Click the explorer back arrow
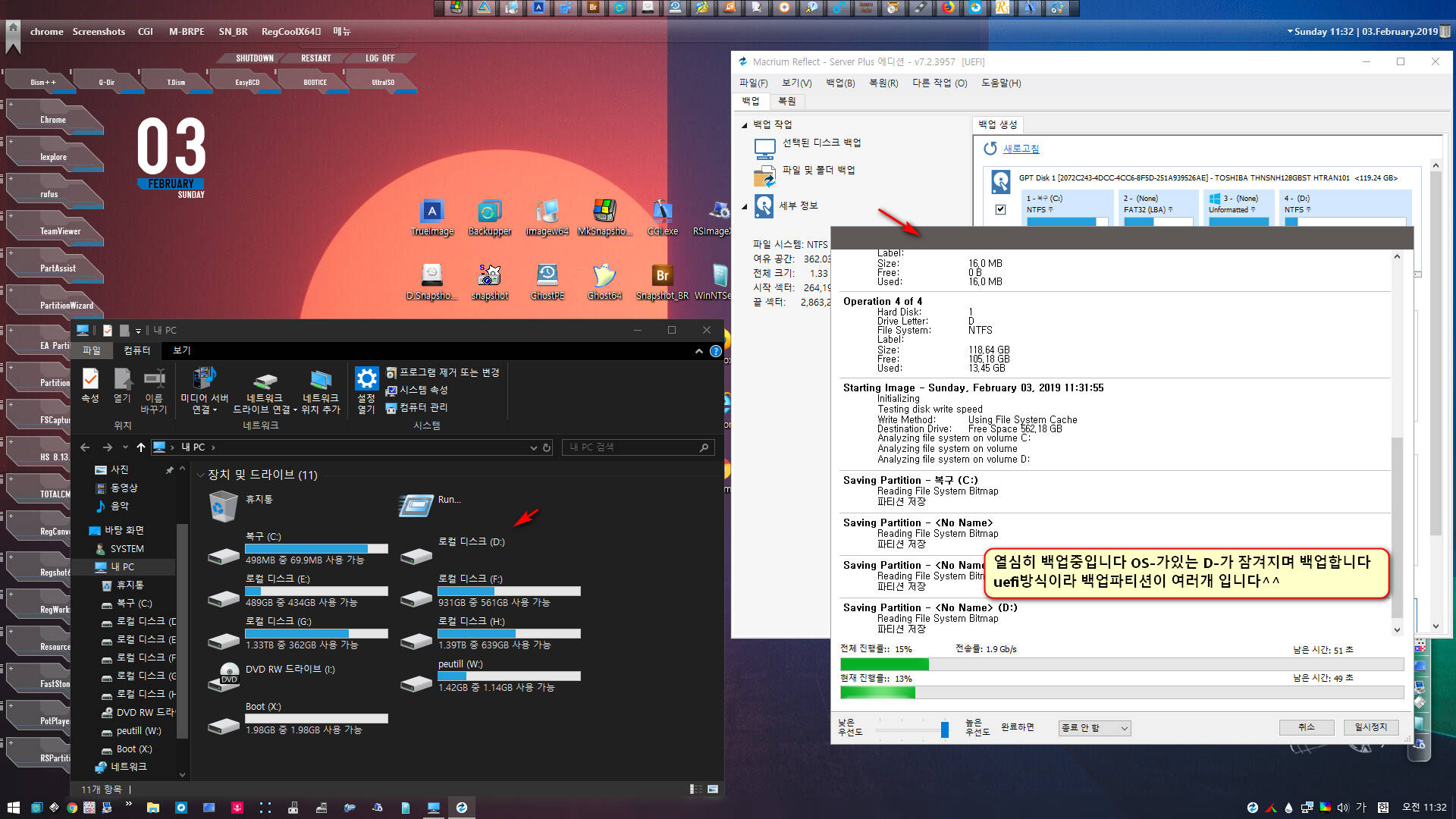1456x819 pixels. pyautogui.click(x=85, y=447)
